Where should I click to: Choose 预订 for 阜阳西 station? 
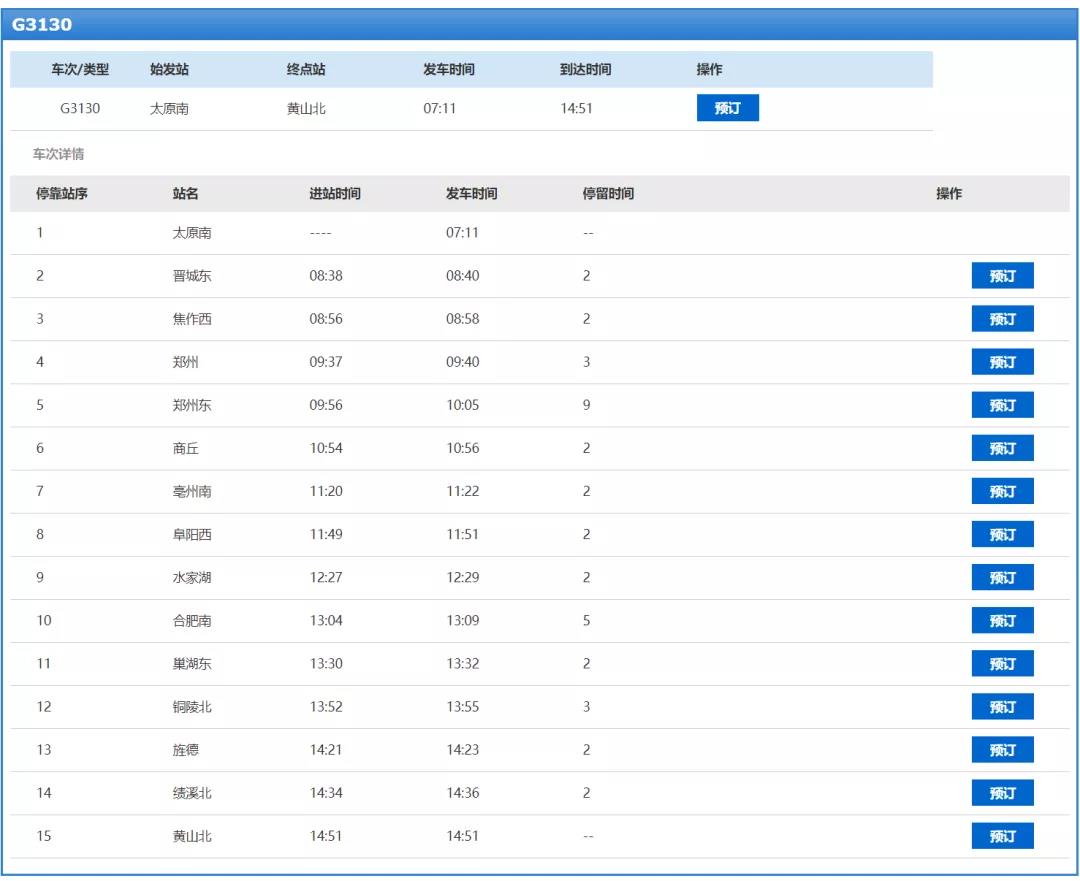1002,535
